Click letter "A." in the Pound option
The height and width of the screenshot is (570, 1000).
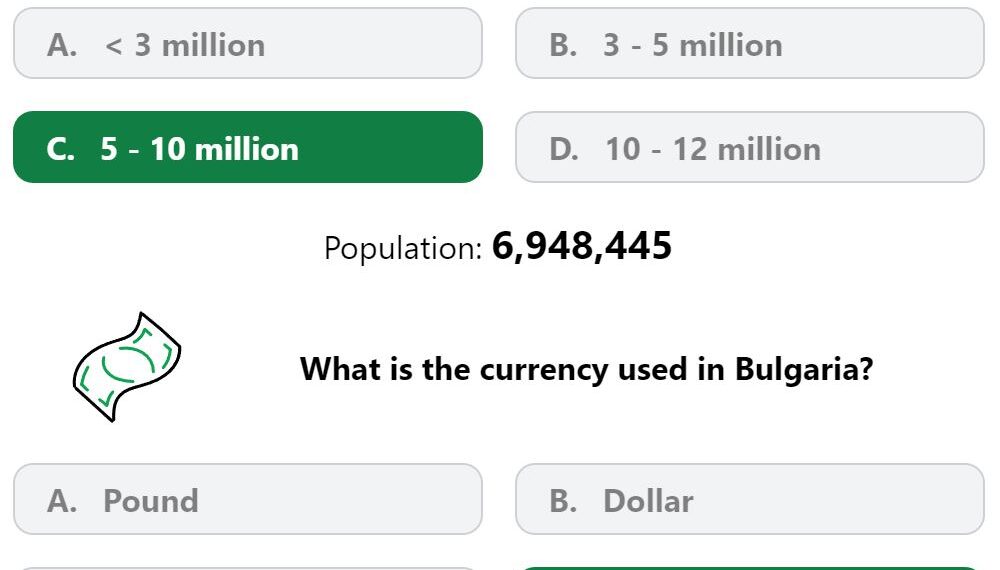(x=62, y=501)
